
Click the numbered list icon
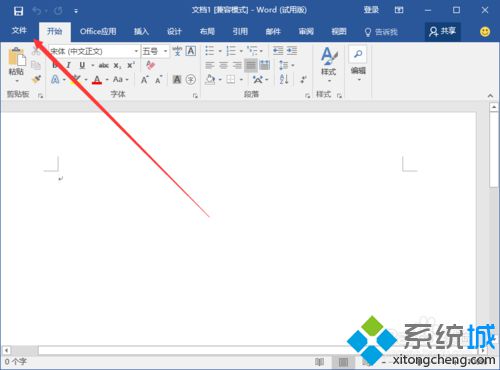click(x=231, y=51)
